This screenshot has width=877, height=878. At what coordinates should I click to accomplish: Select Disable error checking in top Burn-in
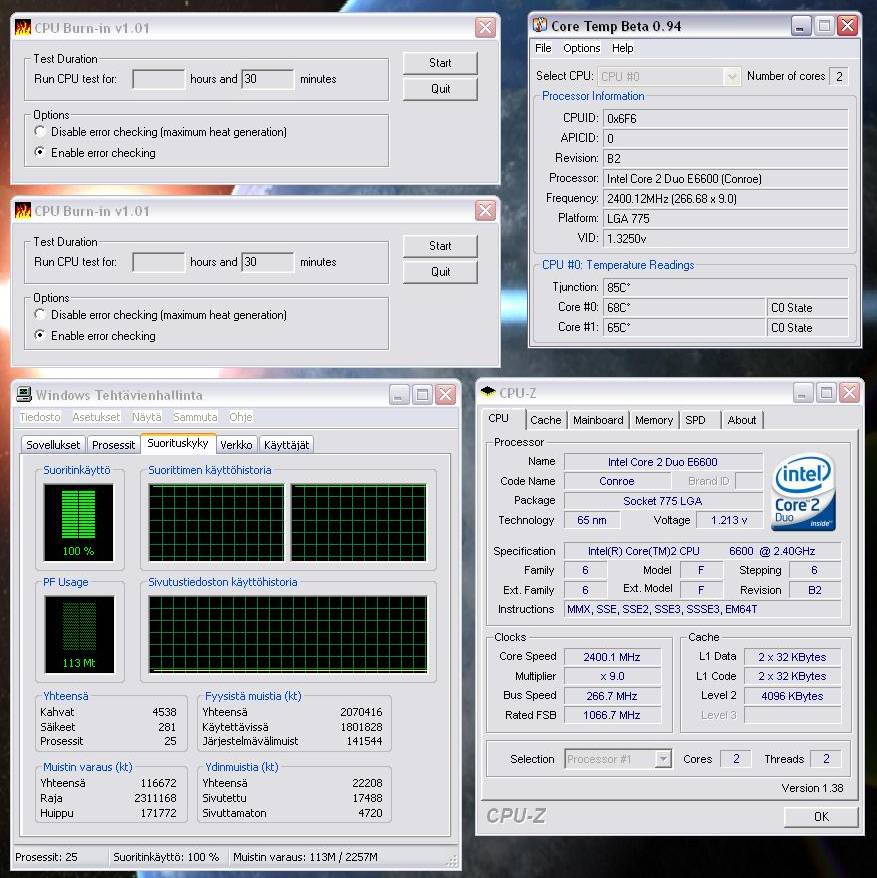point(40,132)
